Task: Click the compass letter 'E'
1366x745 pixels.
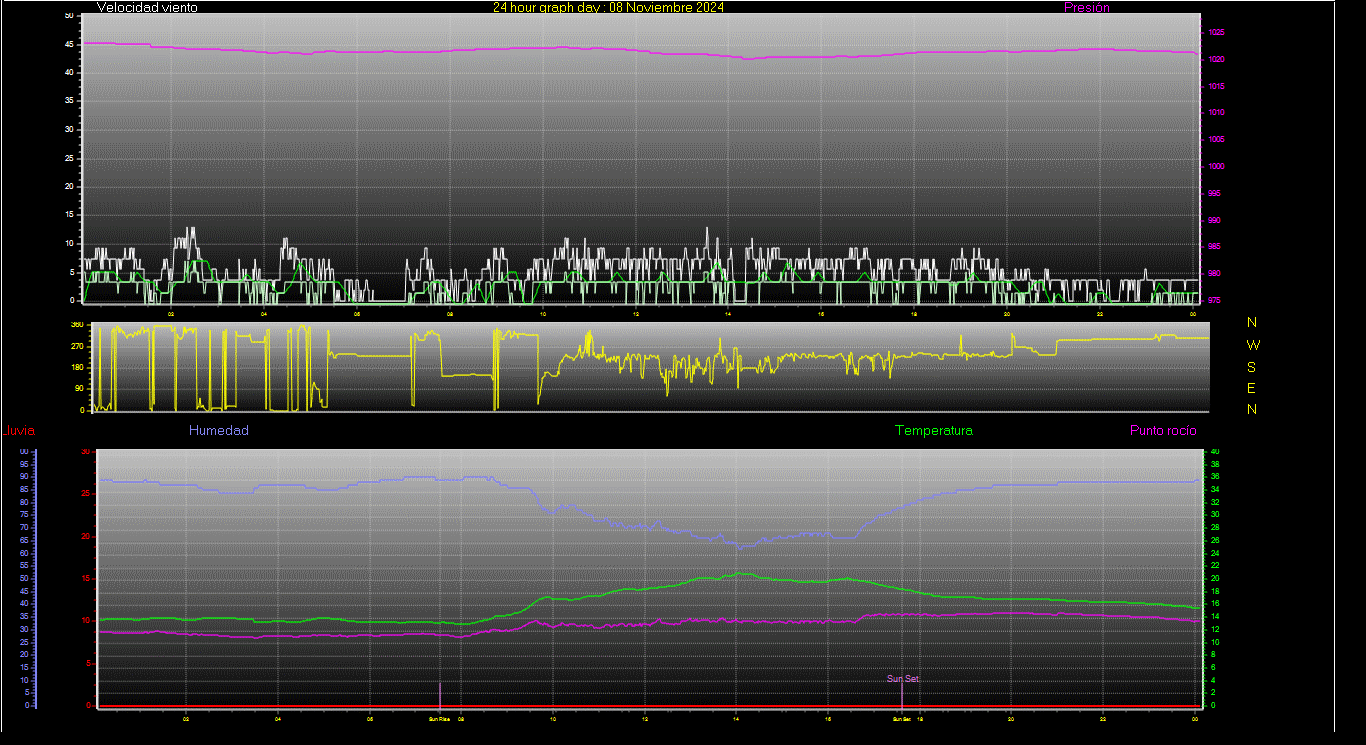Action: 1252,388
